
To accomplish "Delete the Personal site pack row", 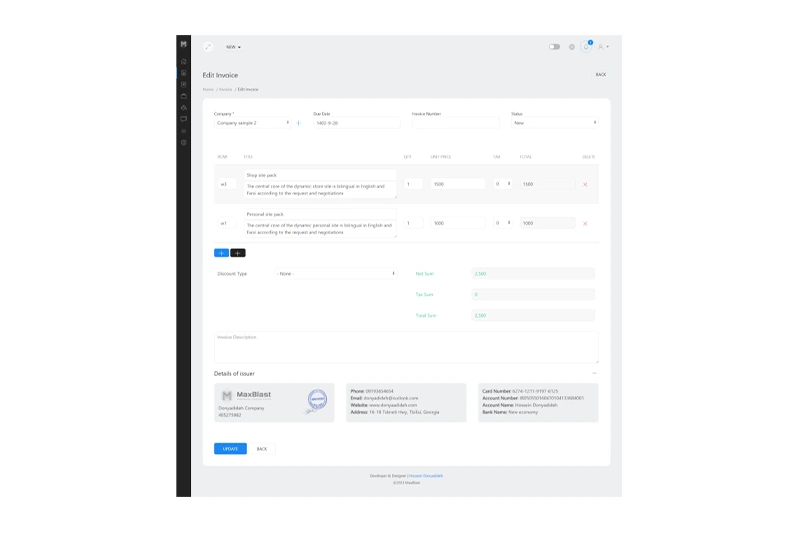I will 585,223.
